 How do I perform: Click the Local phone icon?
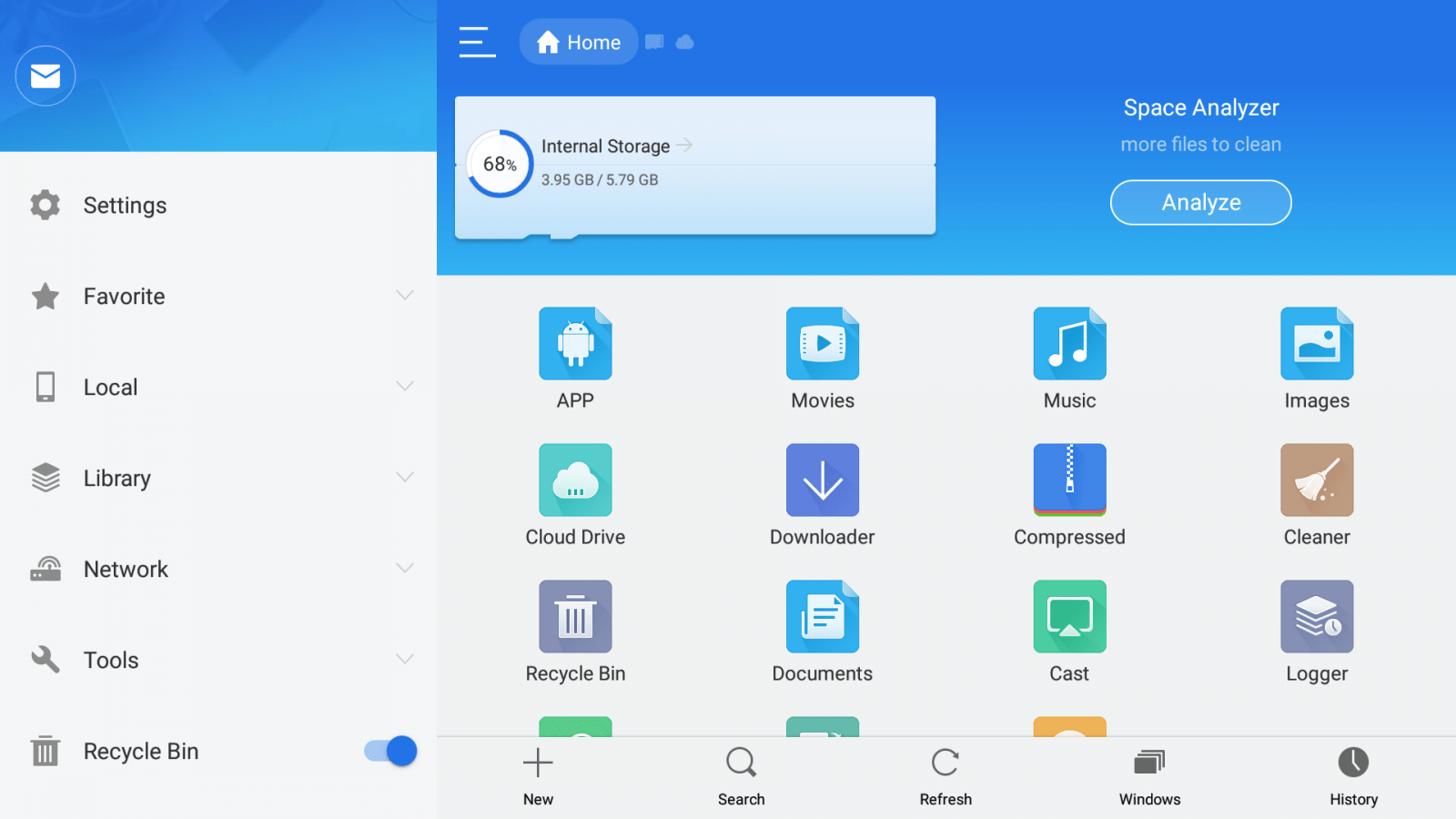point(45,387)
